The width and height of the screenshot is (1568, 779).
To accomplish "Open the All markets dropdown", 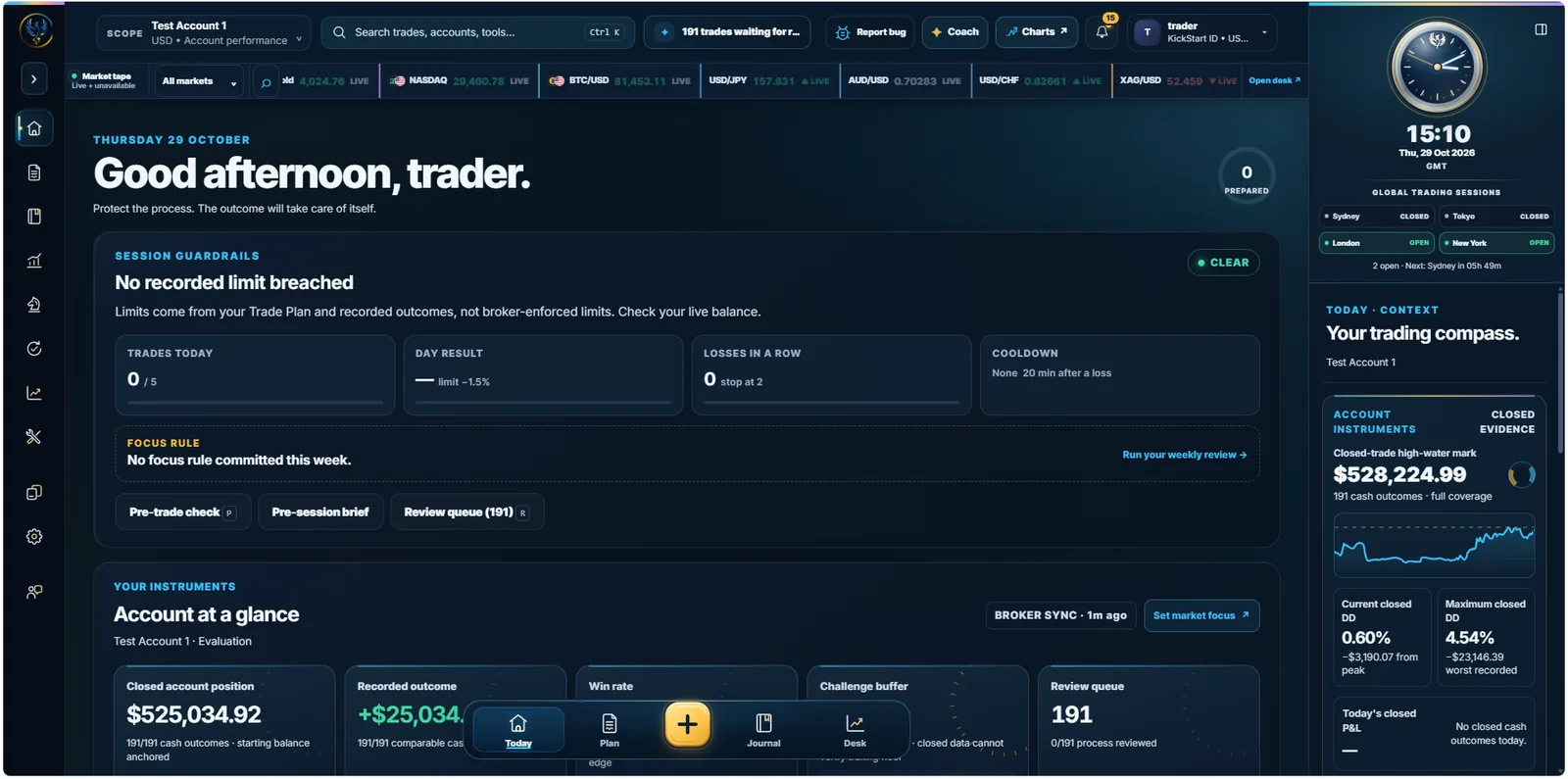I will [199, 81].
